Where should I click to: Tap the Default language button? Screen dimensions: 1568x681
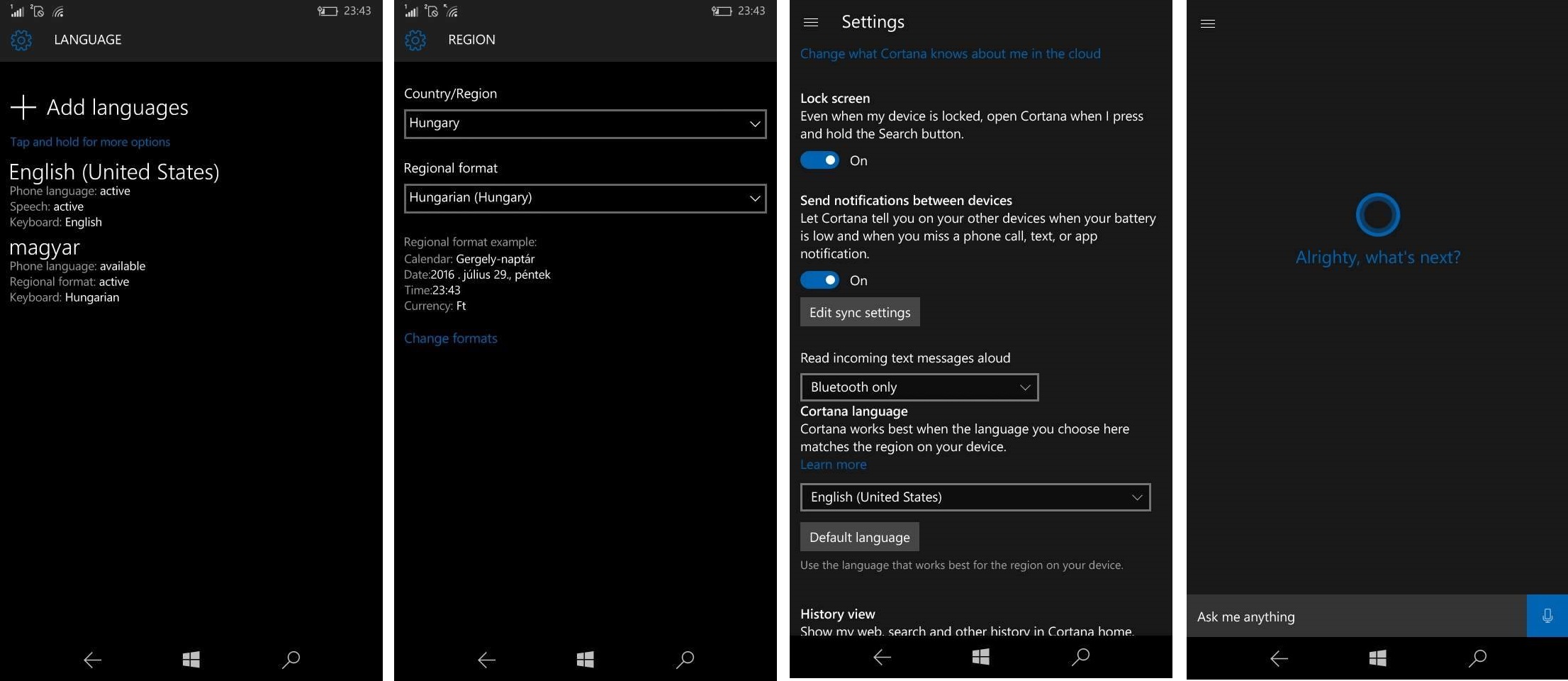pos(860,537)
